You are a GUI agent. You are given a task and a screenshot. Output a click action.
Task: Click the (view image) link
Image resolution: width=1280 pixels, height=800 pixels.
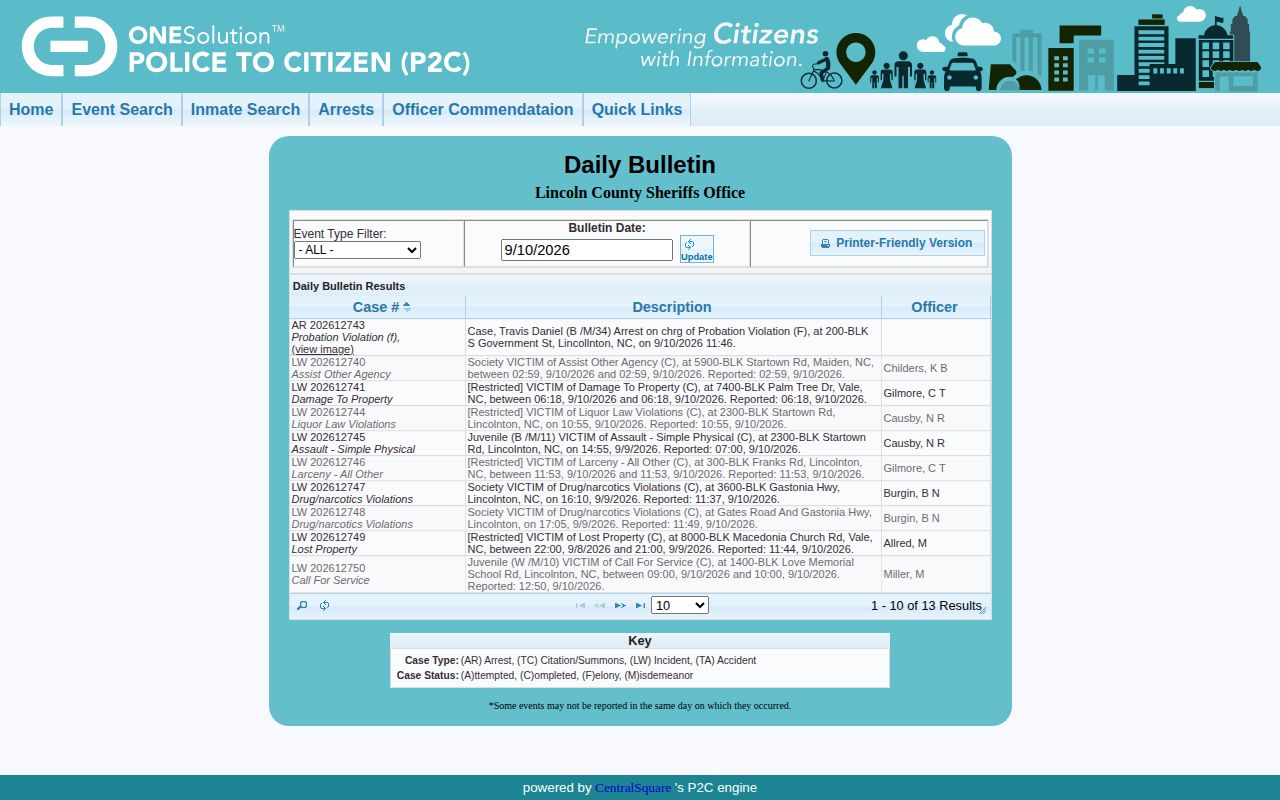(322, 349)
